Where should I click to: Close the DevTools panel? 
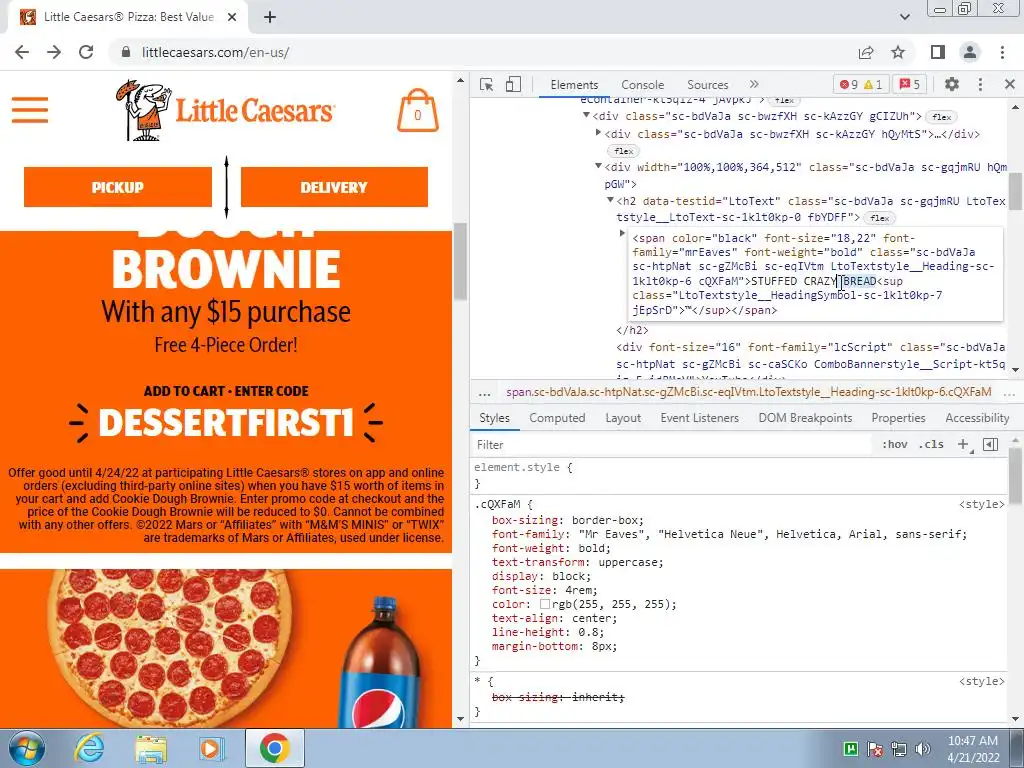(1010, 84)
